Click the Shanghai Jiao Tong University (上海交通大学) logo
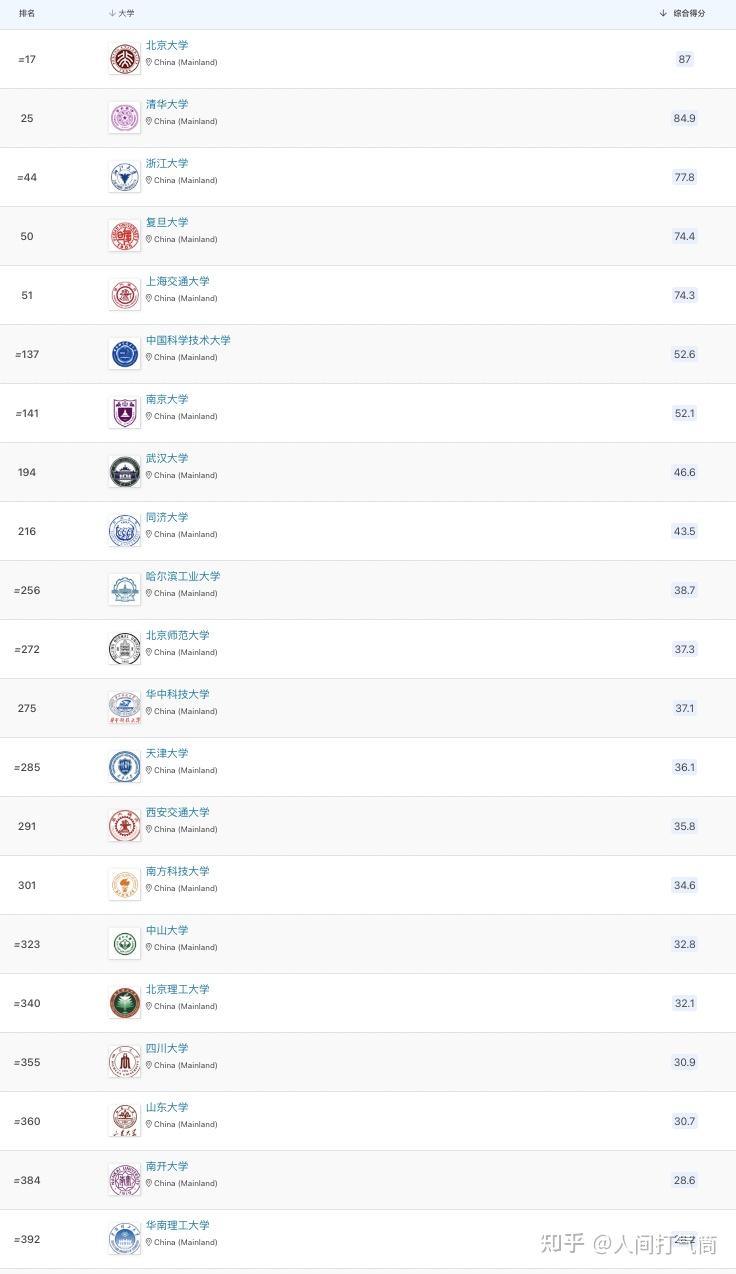736x1274 pixels. [125, 295]
